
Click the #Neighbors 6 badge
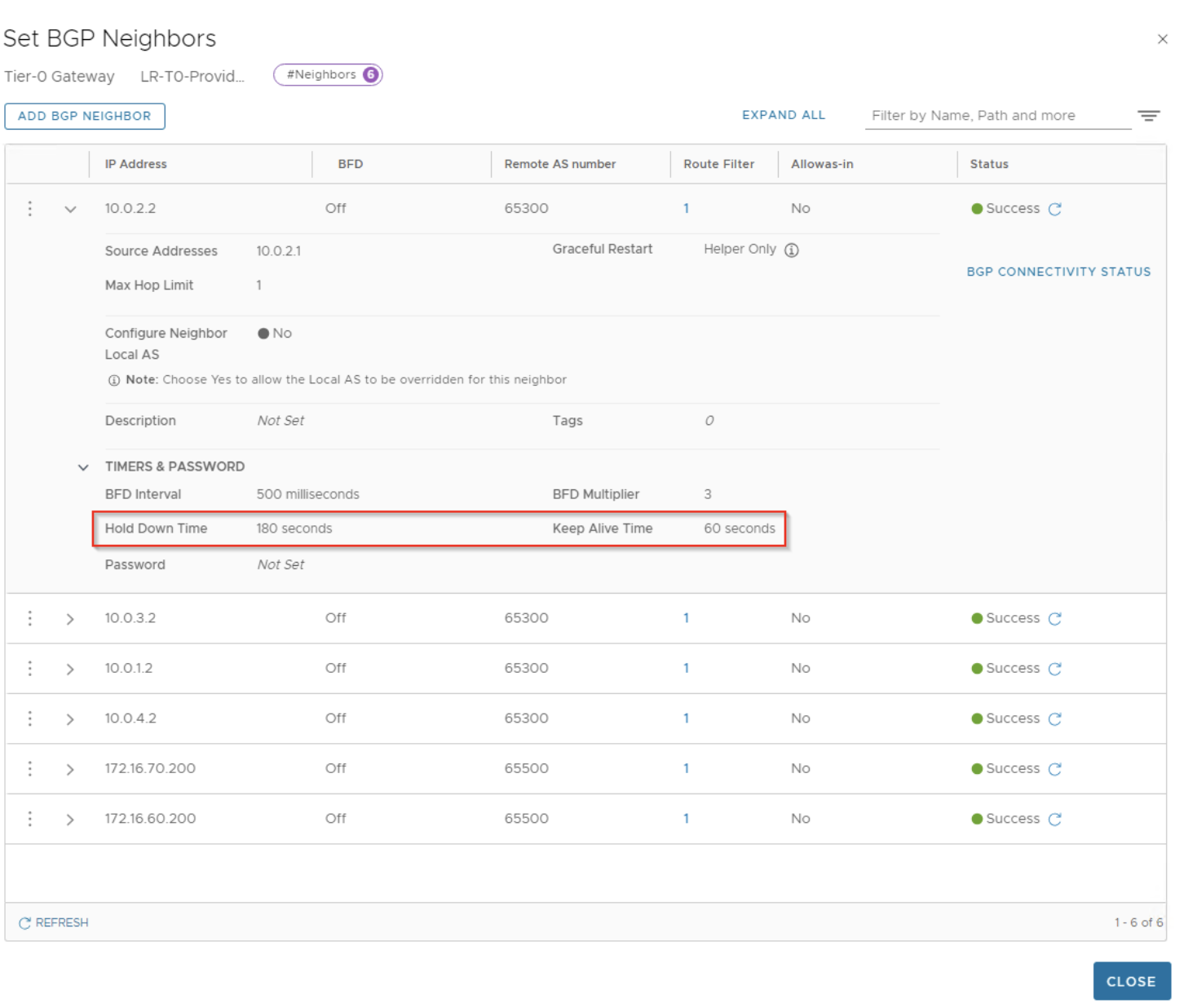[x=328, y=74]
